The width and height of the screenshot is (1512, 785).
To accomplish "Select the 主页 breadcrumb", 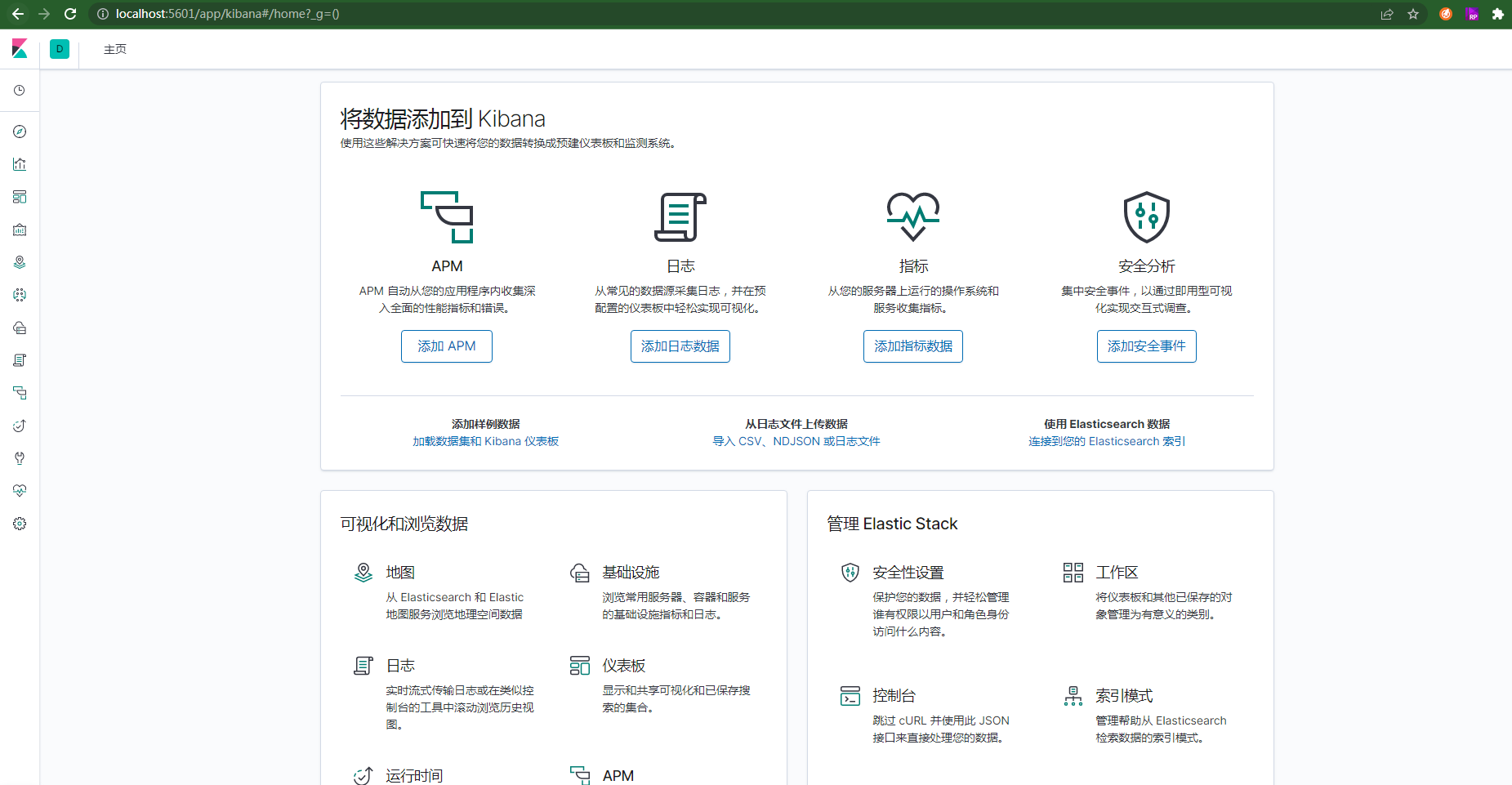I will pos(115,49).
